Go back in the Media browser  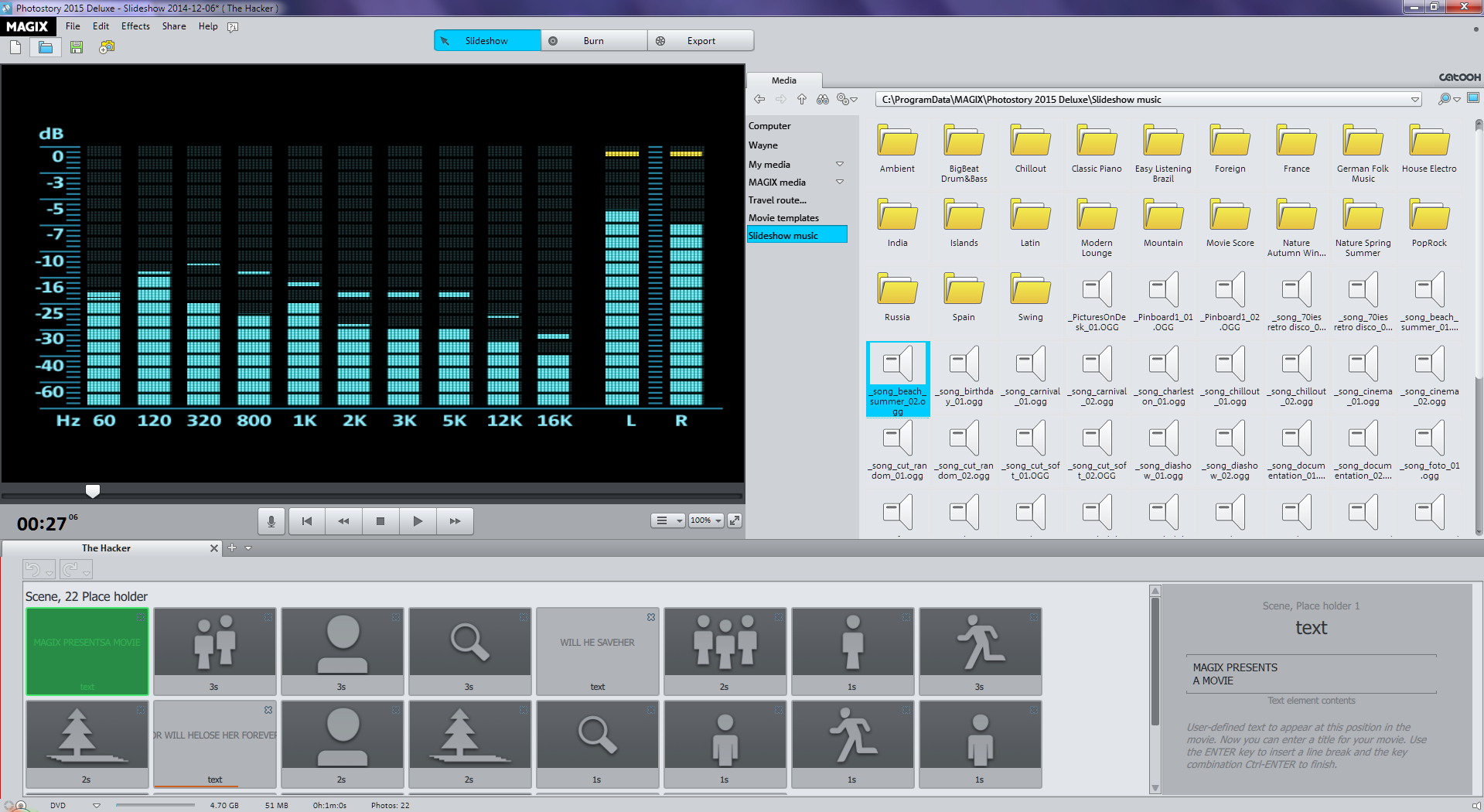pos(759,99)
